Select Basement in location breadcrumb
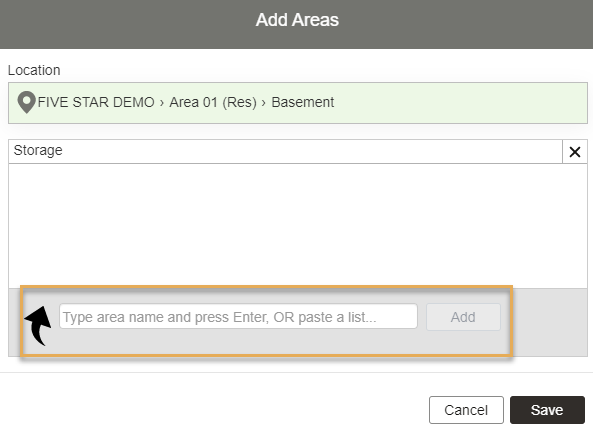This screenshot has width=593, height=430. tap(303, 102)
